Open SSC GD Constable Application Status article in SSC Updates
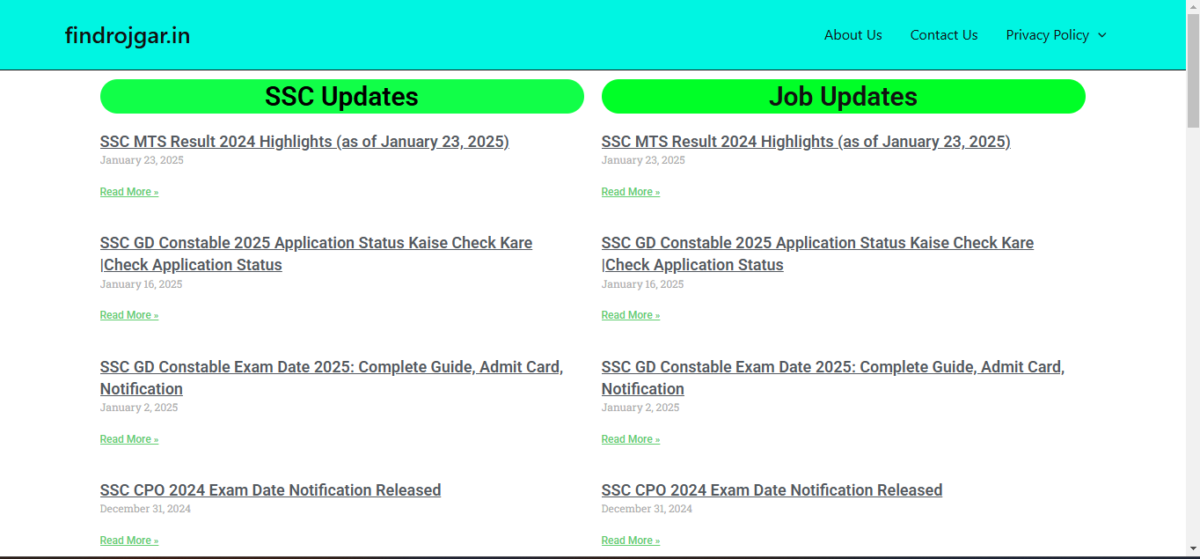The width and height of the screenshot is (1200, 559). 316,254
